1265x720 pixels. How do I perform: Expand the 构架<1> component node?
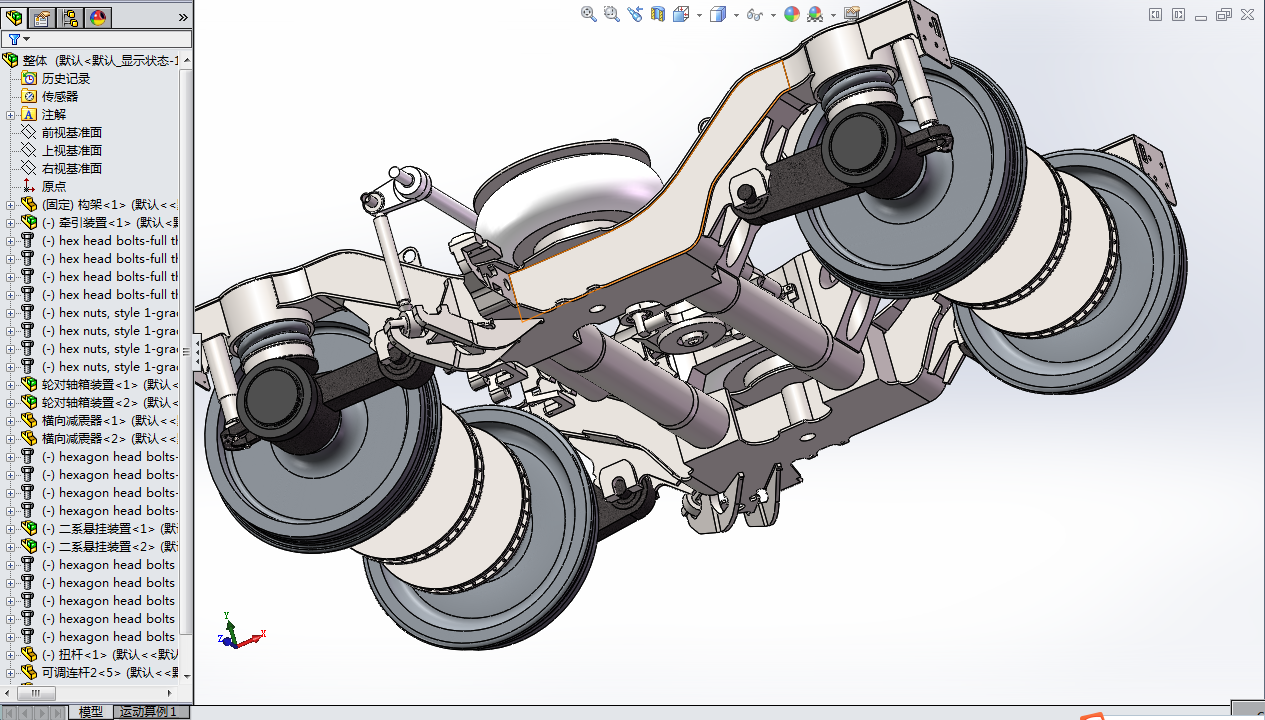[x=11, y=204]
